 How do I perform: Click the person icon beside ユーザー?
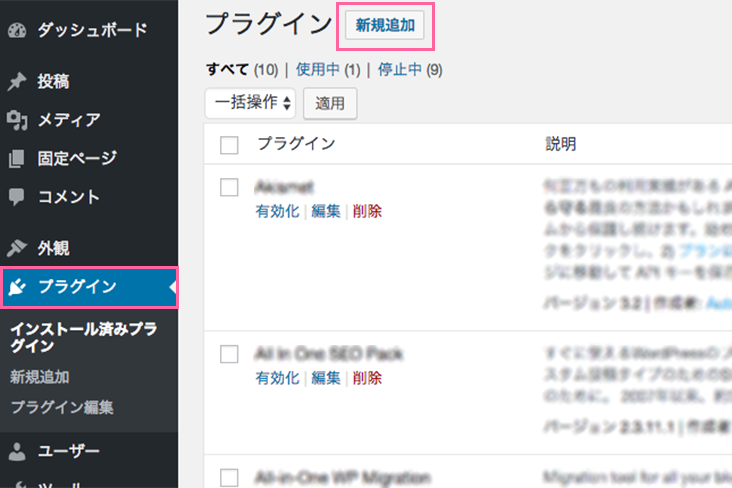coord(17,452)
